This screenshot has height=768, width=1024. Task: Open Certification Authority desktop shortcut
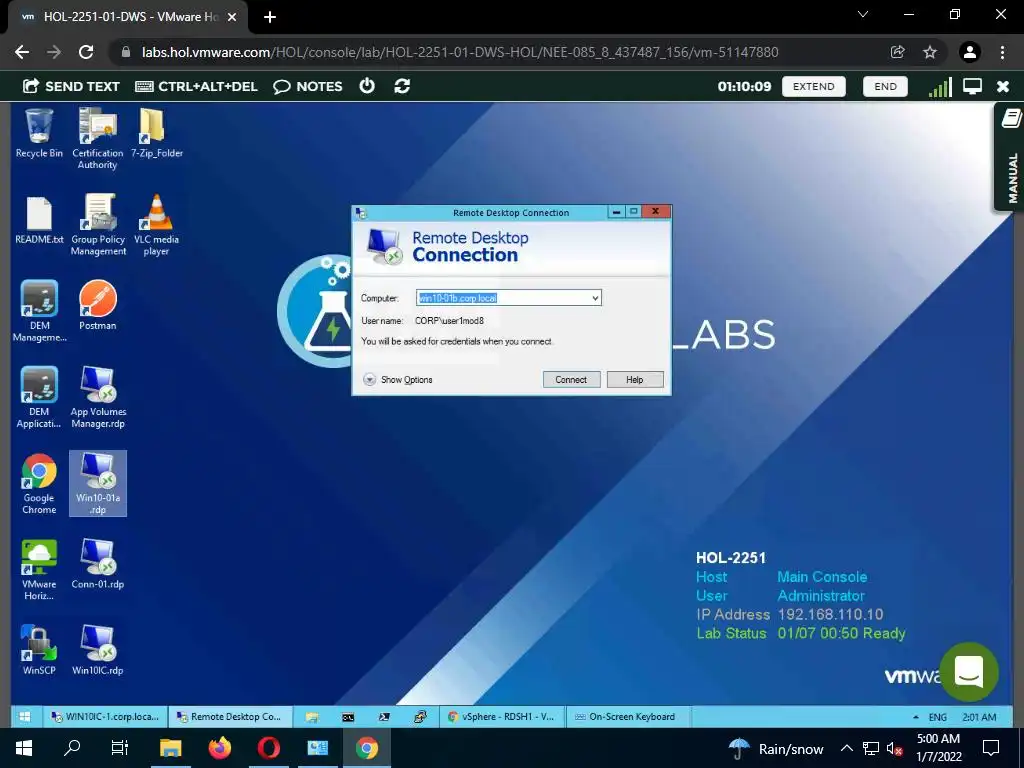pyautogui.click(x=97, y=139)
